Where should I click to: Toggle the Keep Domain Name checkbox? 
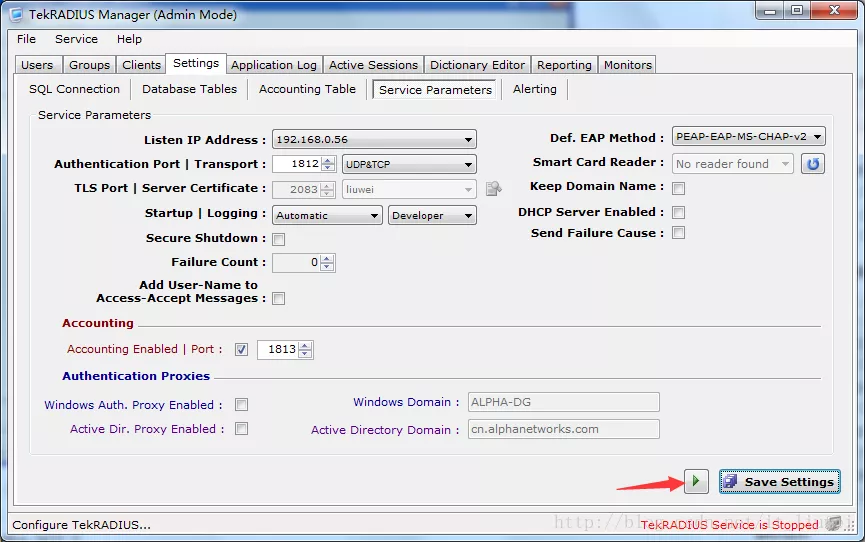click(679, 188)
